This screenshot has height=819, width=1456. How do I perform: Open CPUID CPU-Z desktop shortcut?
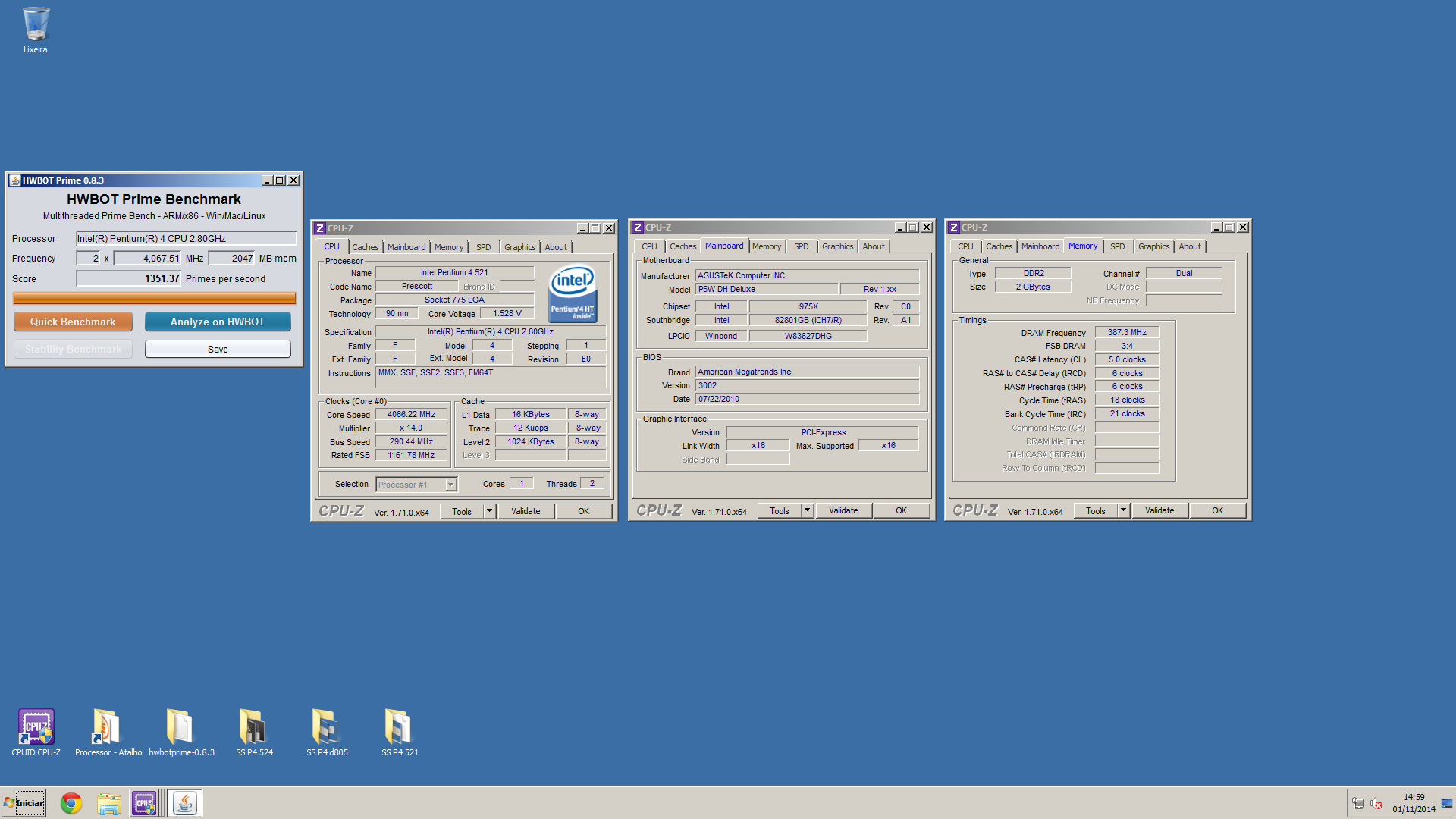tap(36, 732)
